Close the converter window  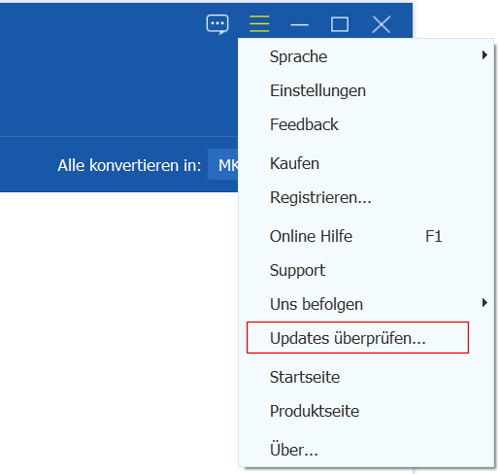pos(381,24)
